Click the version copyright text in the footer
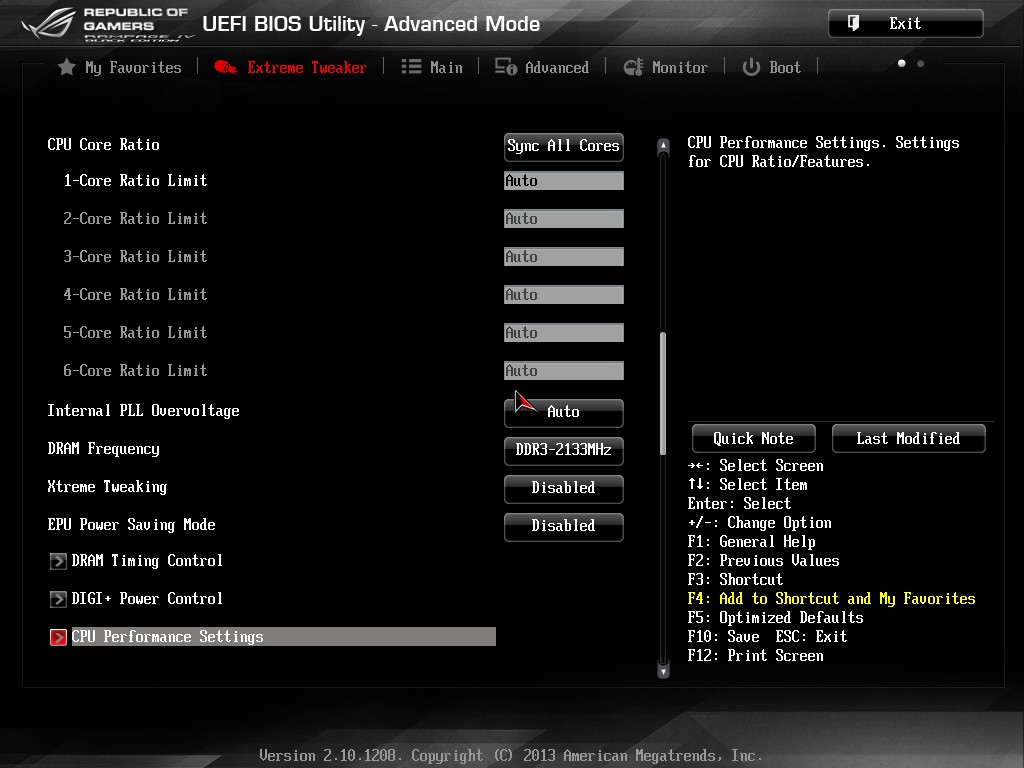This screenshot has width=1024, height=768. pos(511,756)
